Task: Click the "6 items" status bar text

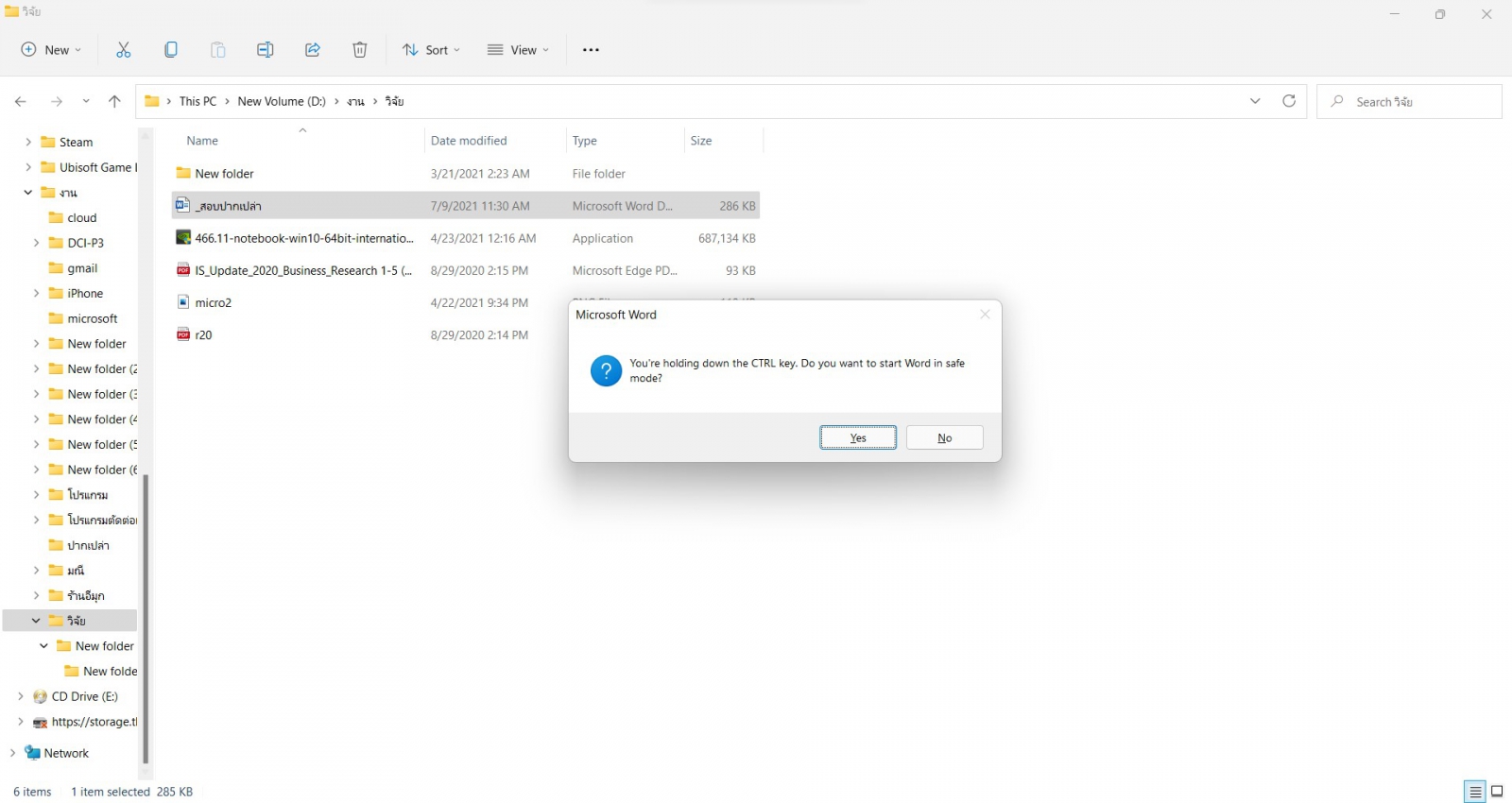Action: [32, 792]
